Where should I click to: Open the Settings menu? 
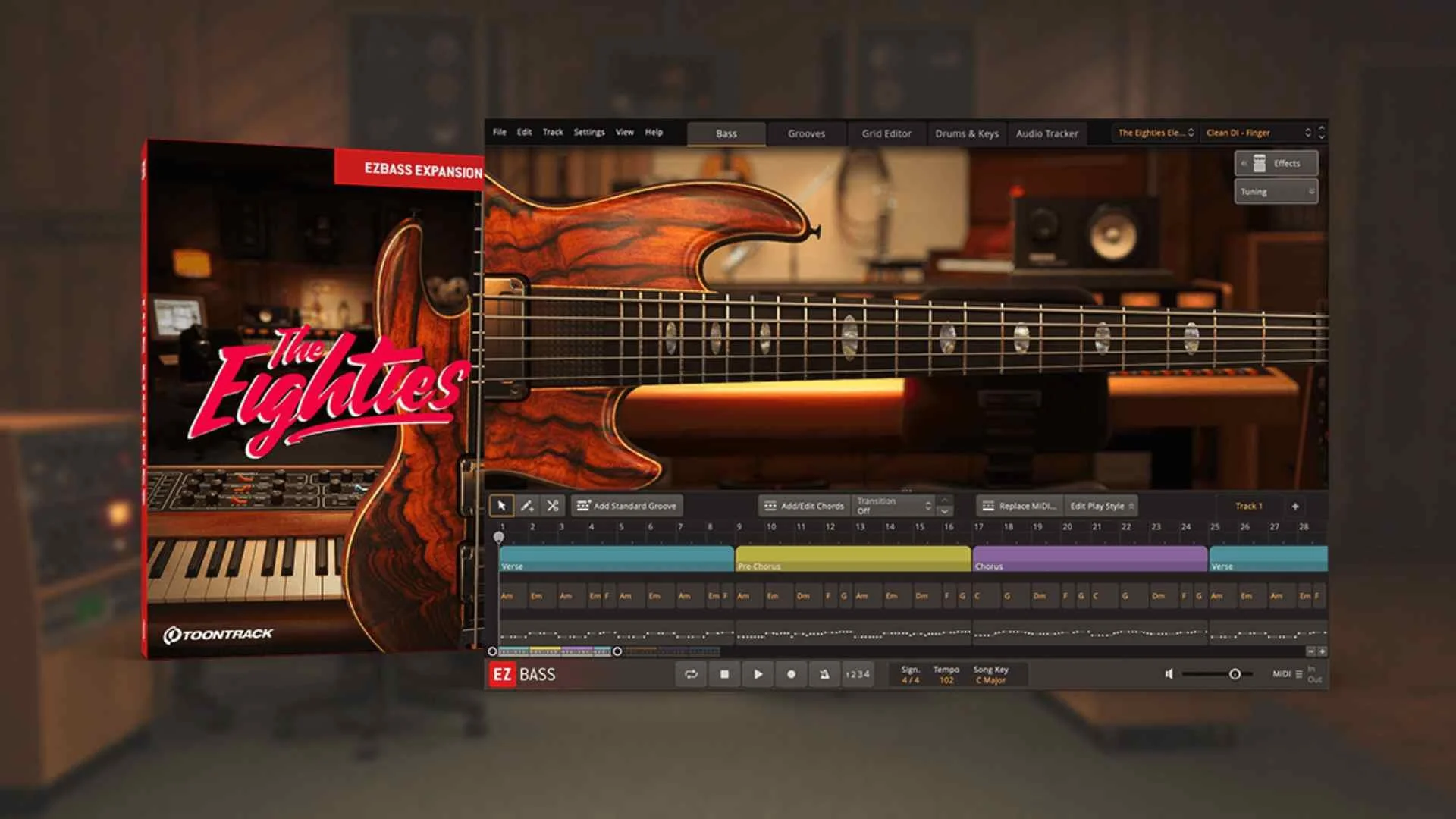coord(589,132)
